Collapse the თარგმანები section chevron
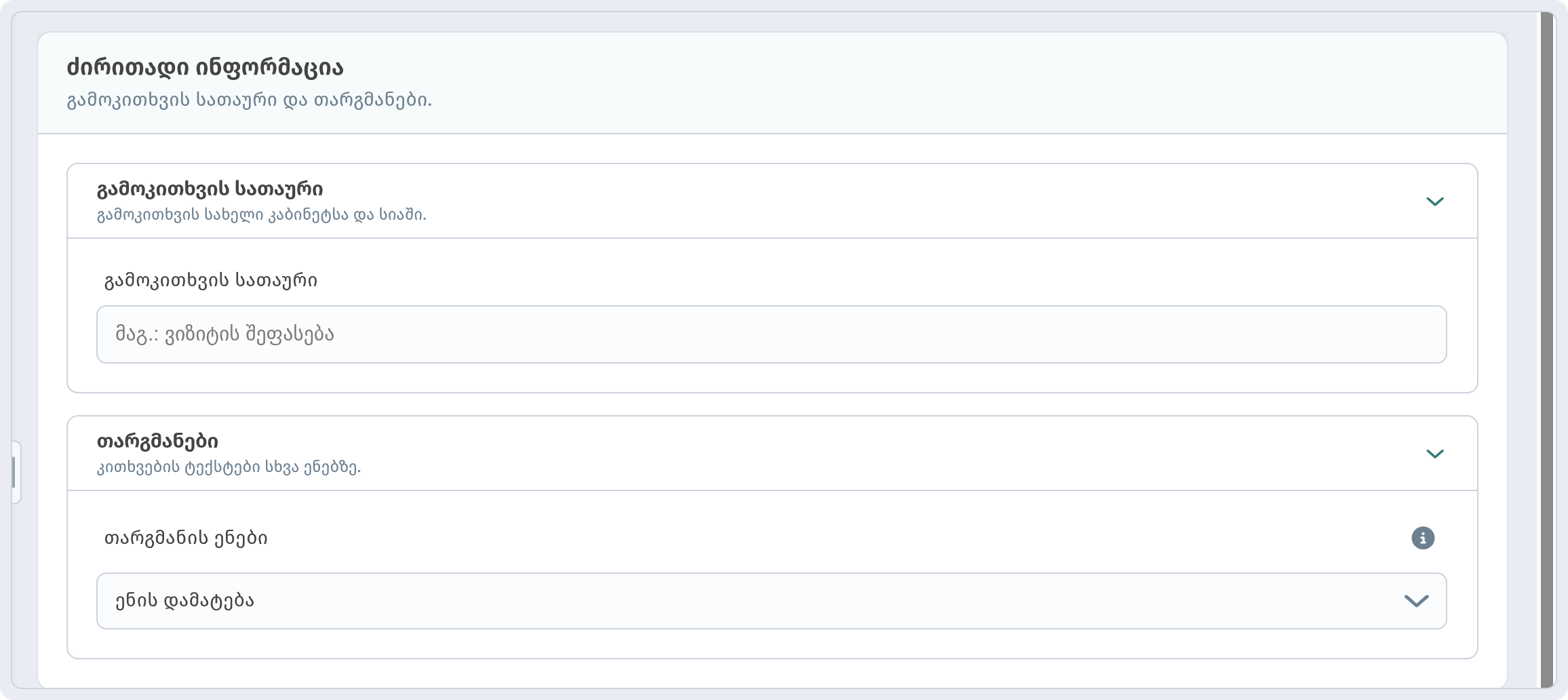Image resolution: width=1568 pixels, height=700 pixels. click(x=1435, y=454)
